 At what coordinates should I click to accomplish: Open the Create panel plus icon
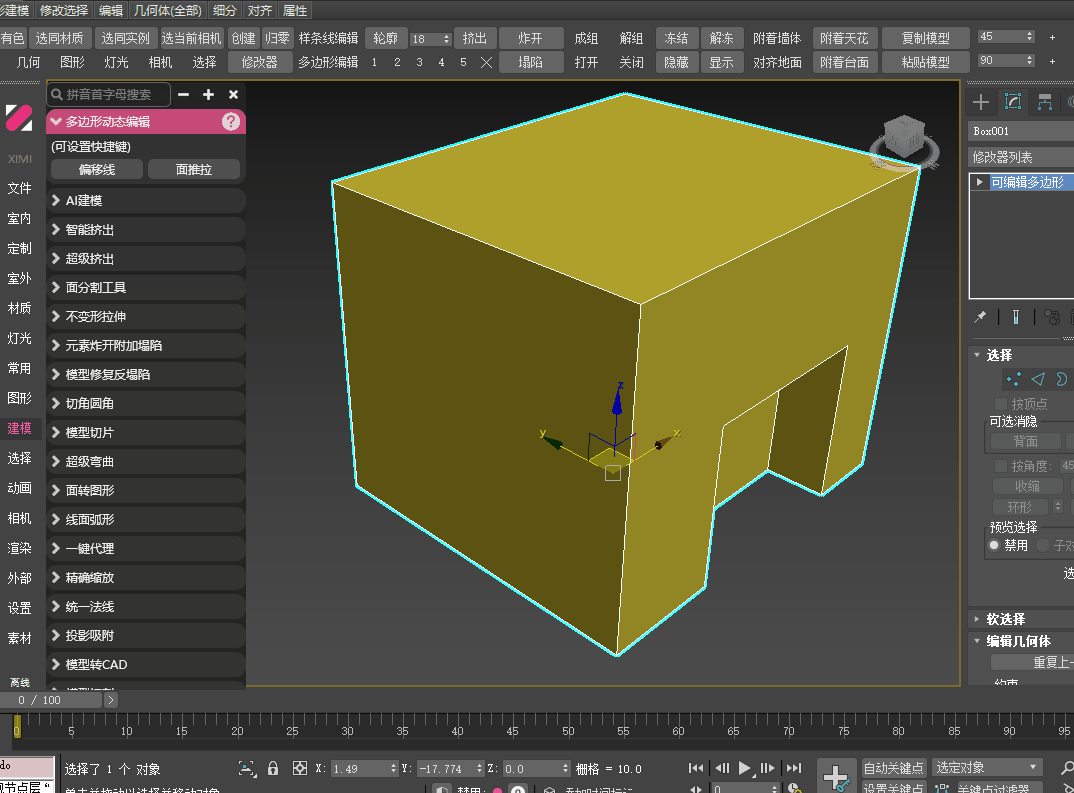[981, 102]
